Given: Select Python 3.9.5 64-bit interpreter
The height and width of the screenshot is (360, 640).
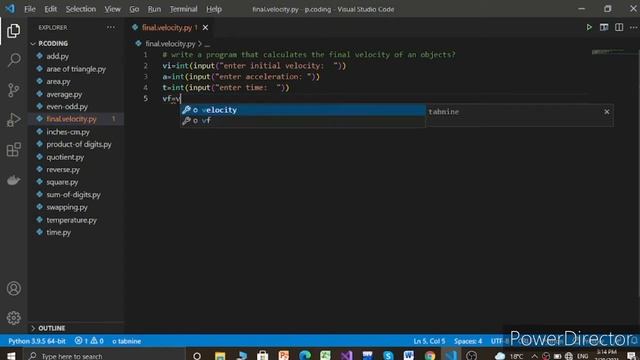Looking at the screenshot, I should click(37, 341).
